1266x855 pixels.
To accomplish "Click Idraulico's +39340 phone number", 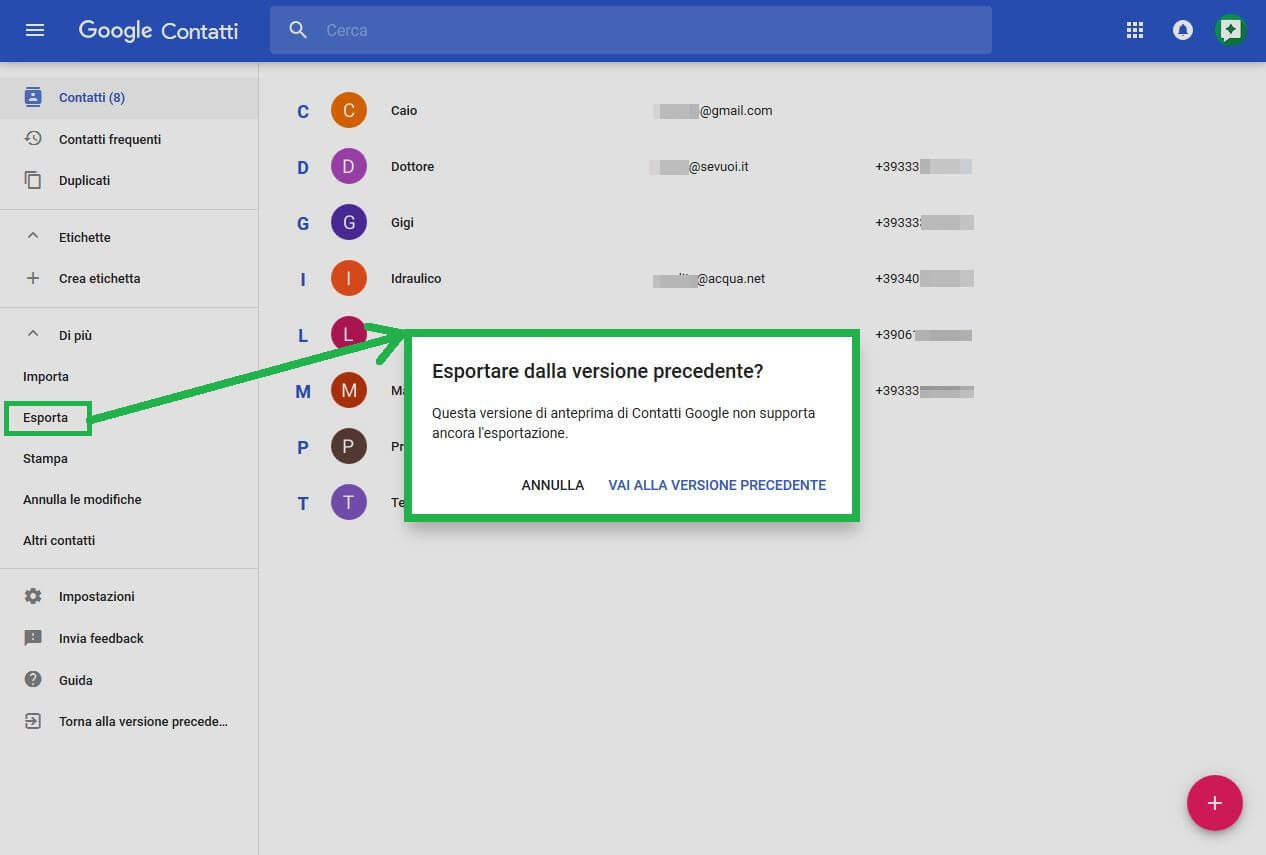I will pyautogui.click(x=924, y=278).
